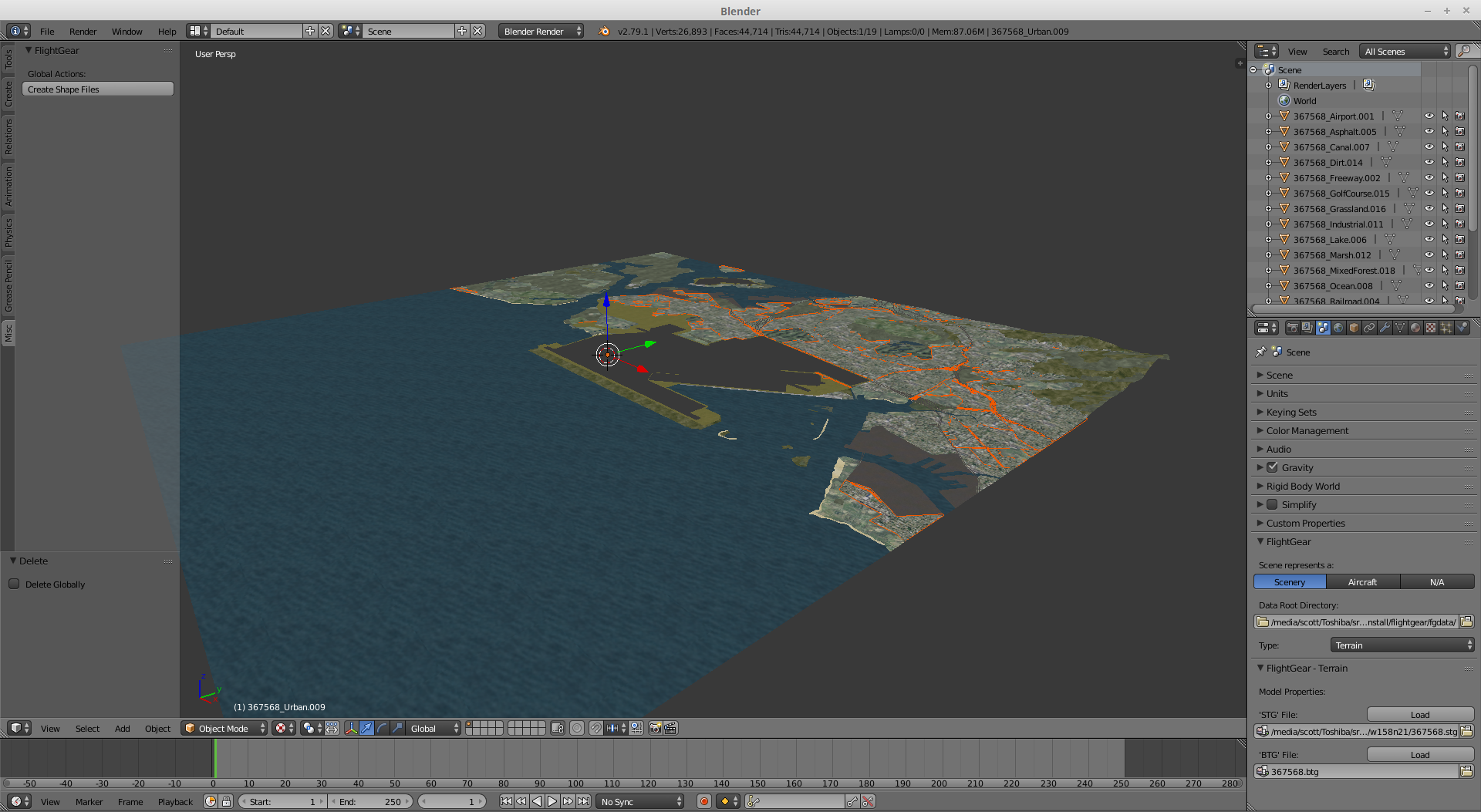The width and height of the screenshot is (1481, 812).
Task: Expand the Color Management panel
Action: click(1307, 430)
